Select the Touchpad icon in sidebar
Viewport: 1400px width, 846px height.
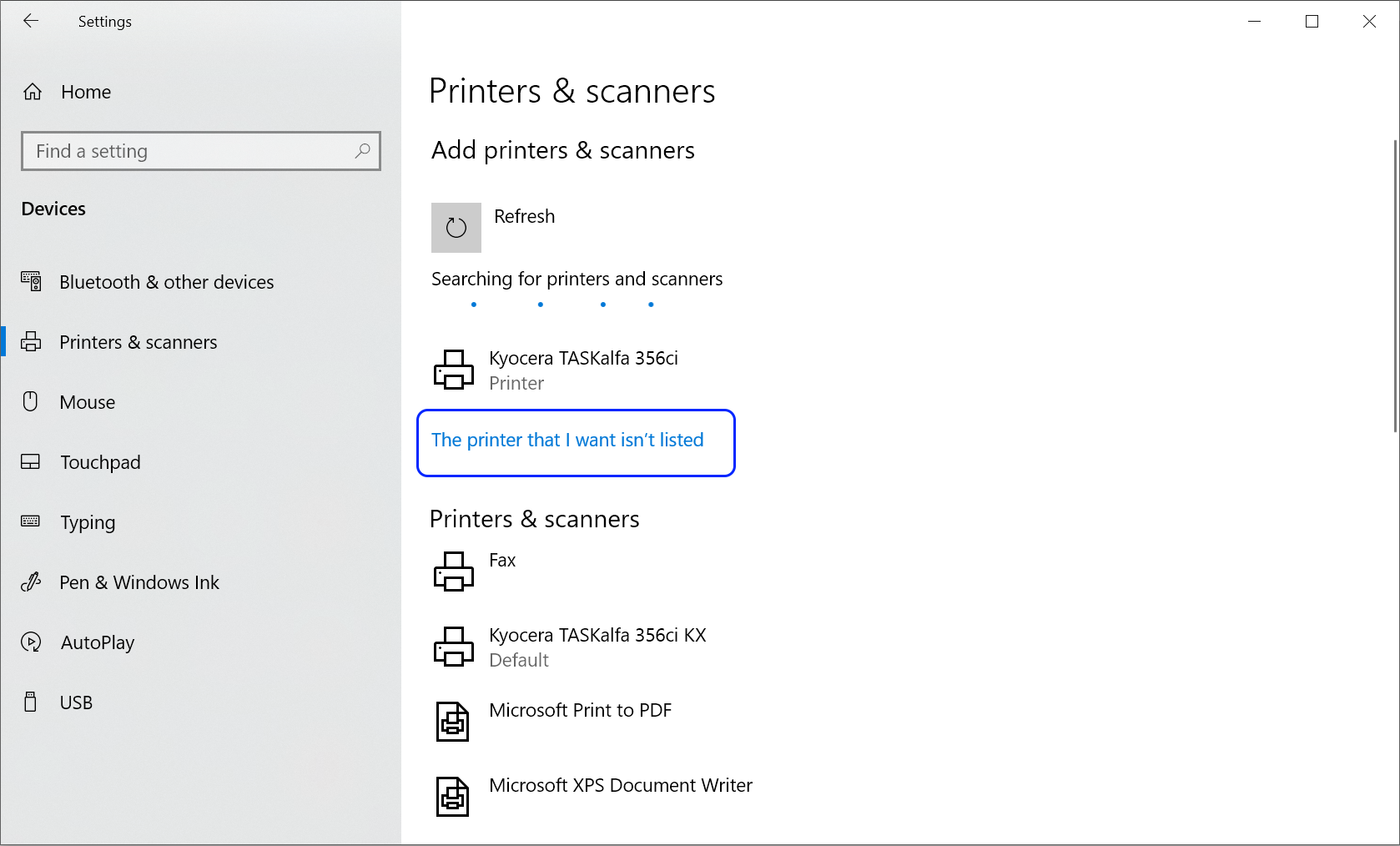click(31, 462)
